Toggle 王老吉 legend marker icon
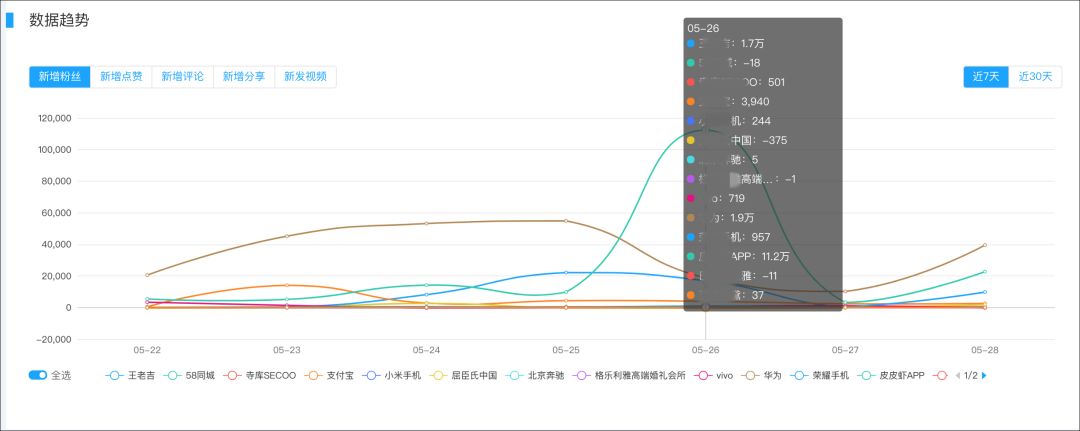The image size is (1080, 431). 114,376
